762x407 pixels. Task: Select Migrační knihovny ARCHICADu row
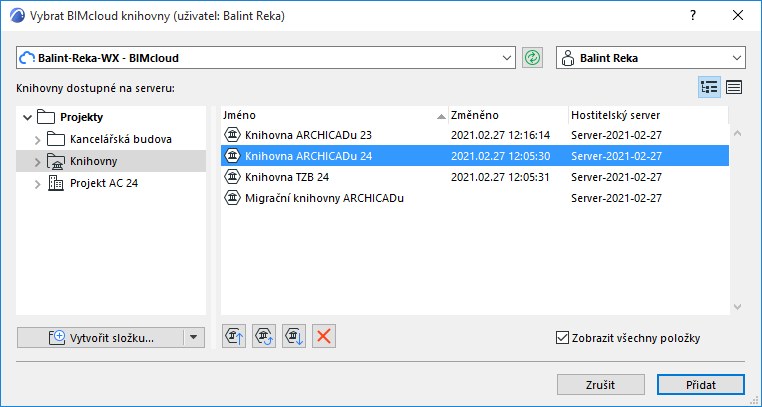tap(475, 198)
